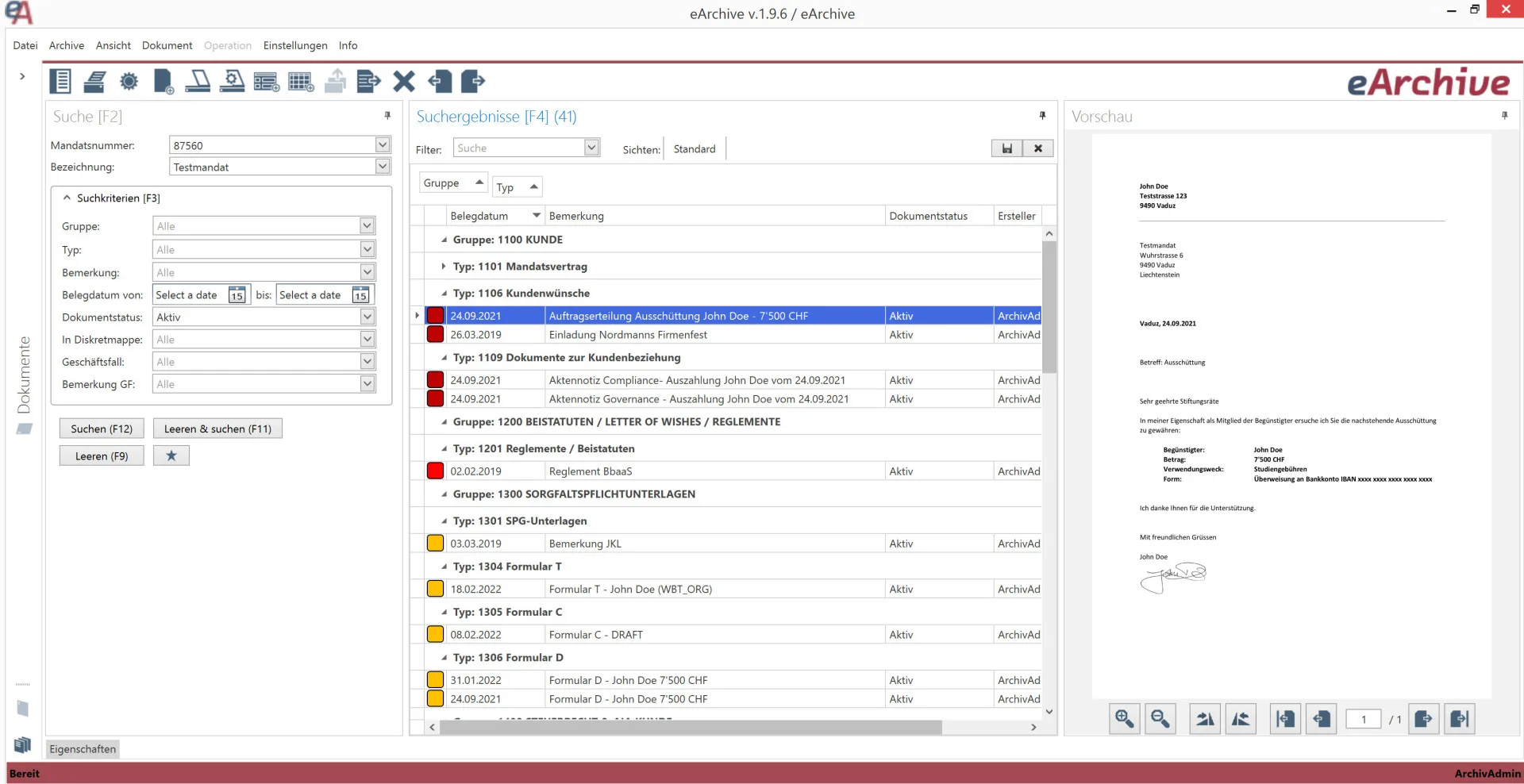Click the document list icon in toolbar

[60, 81]
